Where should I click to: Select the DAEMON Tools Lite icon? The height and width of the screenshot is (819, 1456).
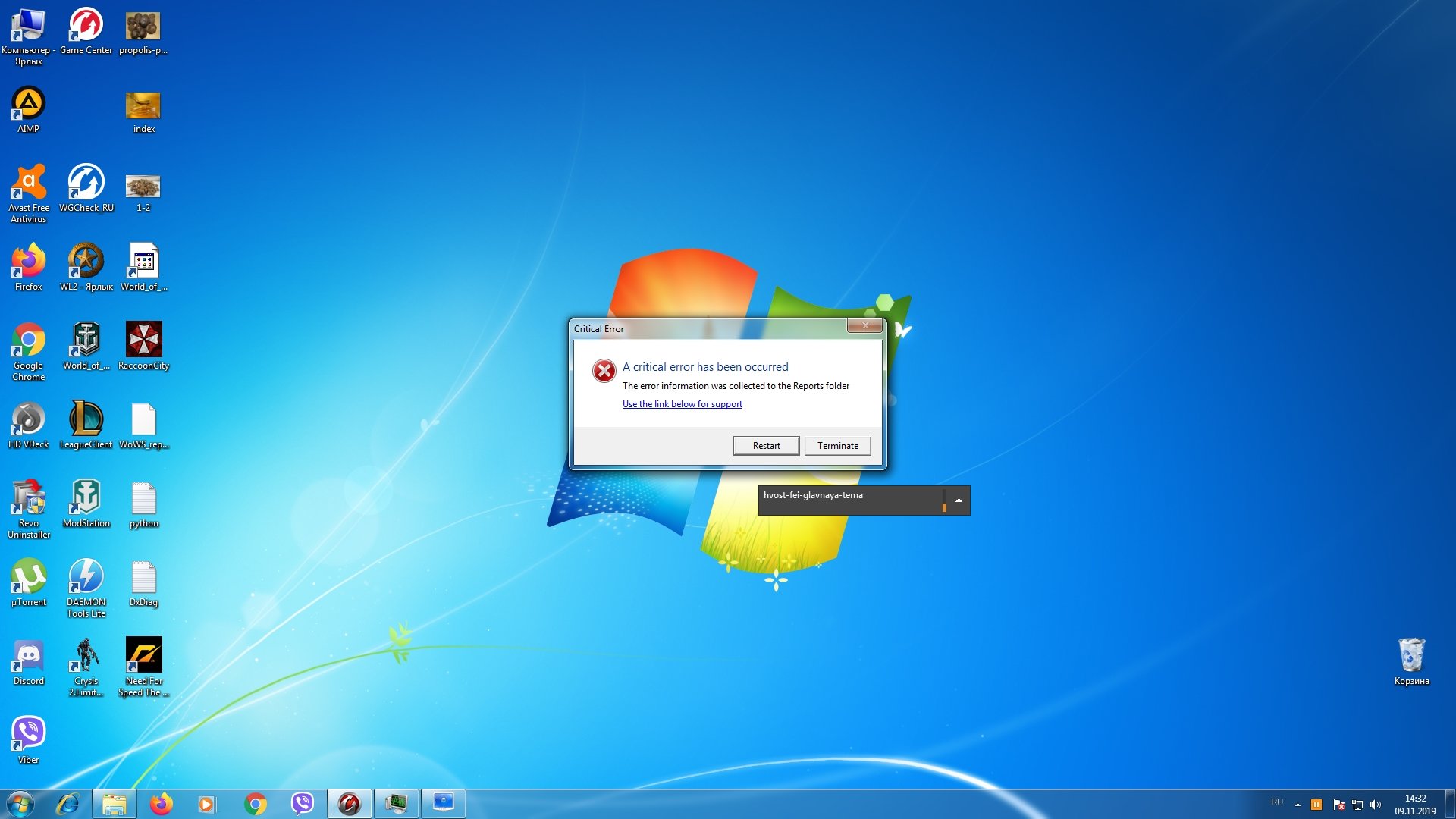[86, 588]
